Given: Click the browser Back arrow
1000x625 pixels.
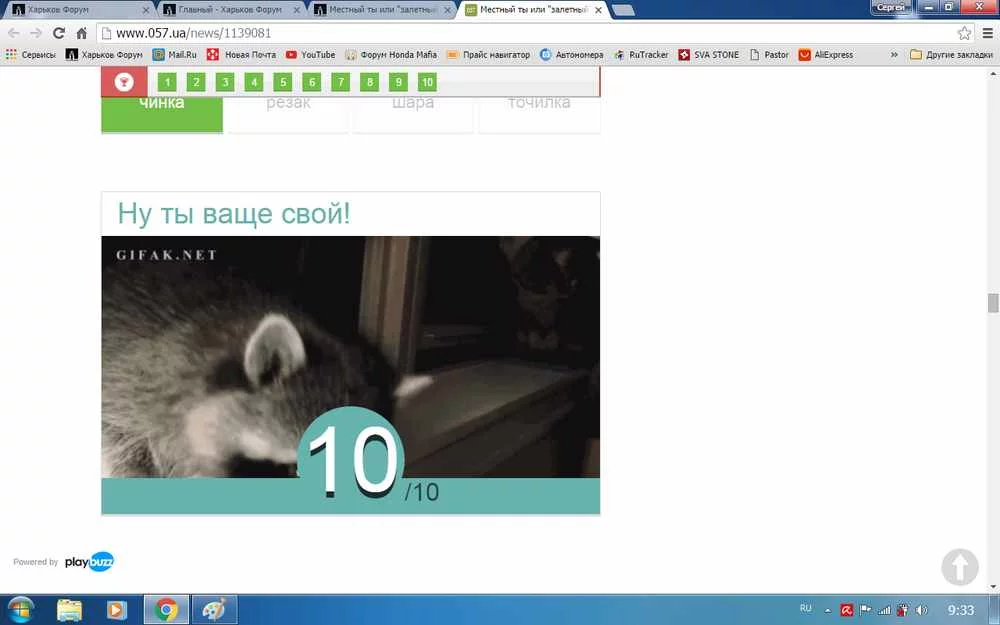Looking at the screenshot, I should pos(13,33).
